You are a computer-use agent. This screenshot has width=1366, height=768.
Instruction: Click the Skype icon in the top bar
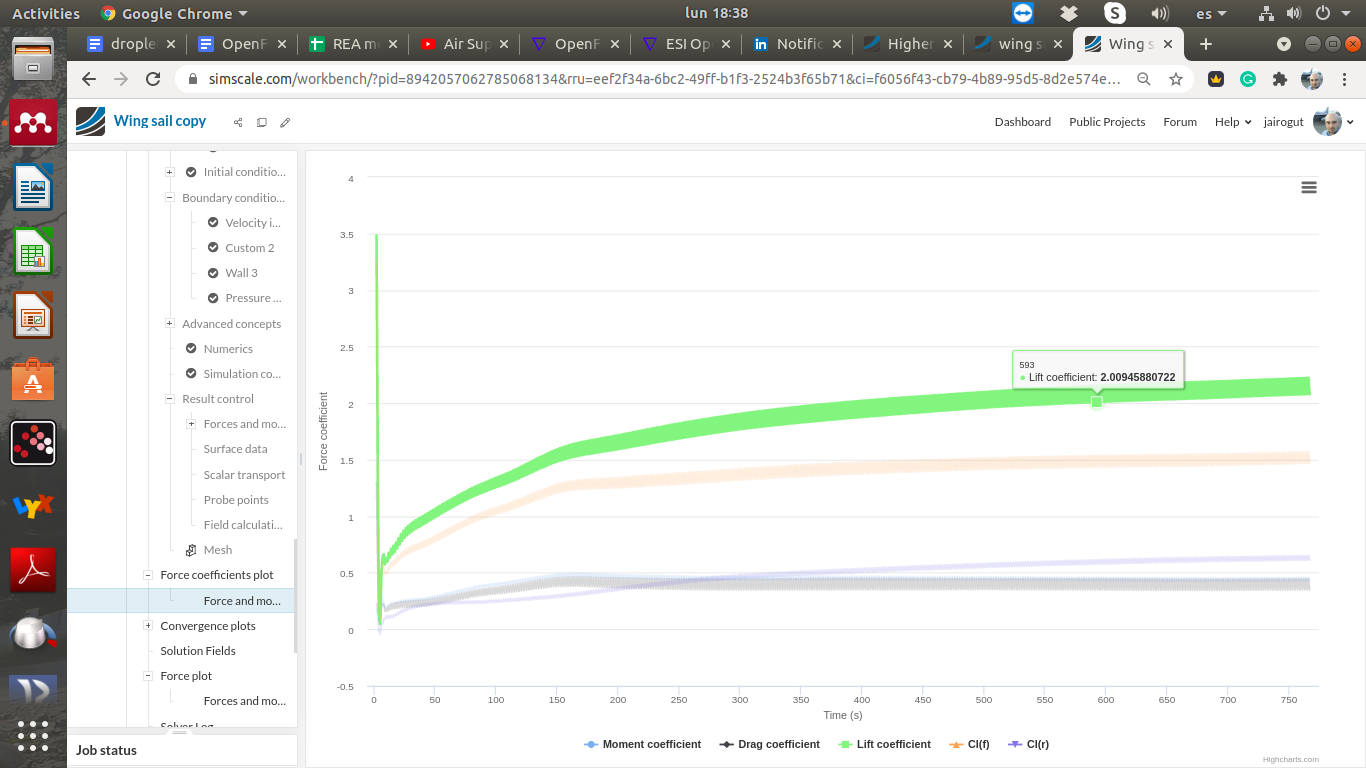1115,13
